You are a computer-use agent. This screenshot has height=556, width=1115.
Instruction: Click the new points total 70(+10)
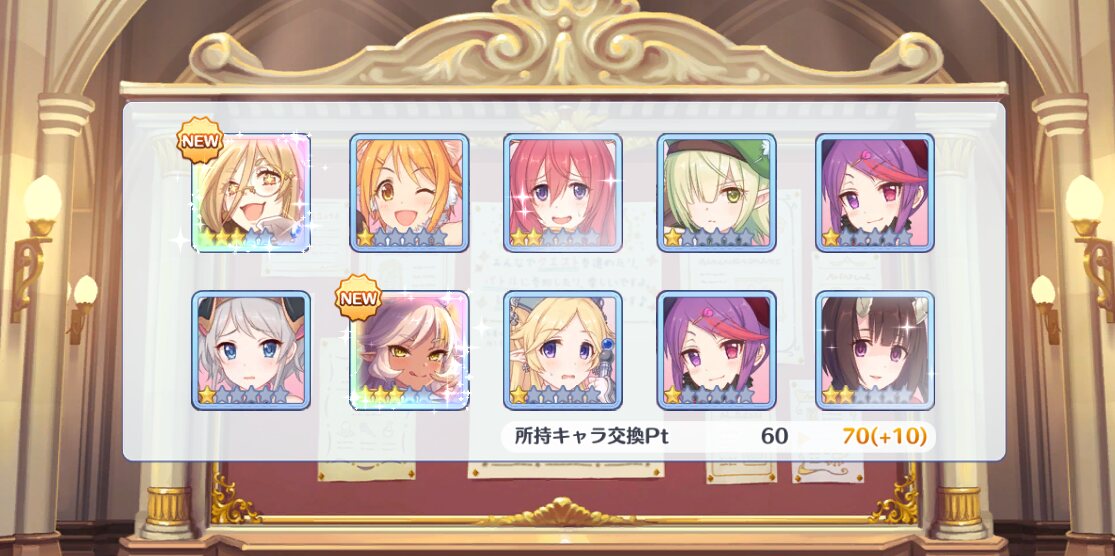[885, 437]
